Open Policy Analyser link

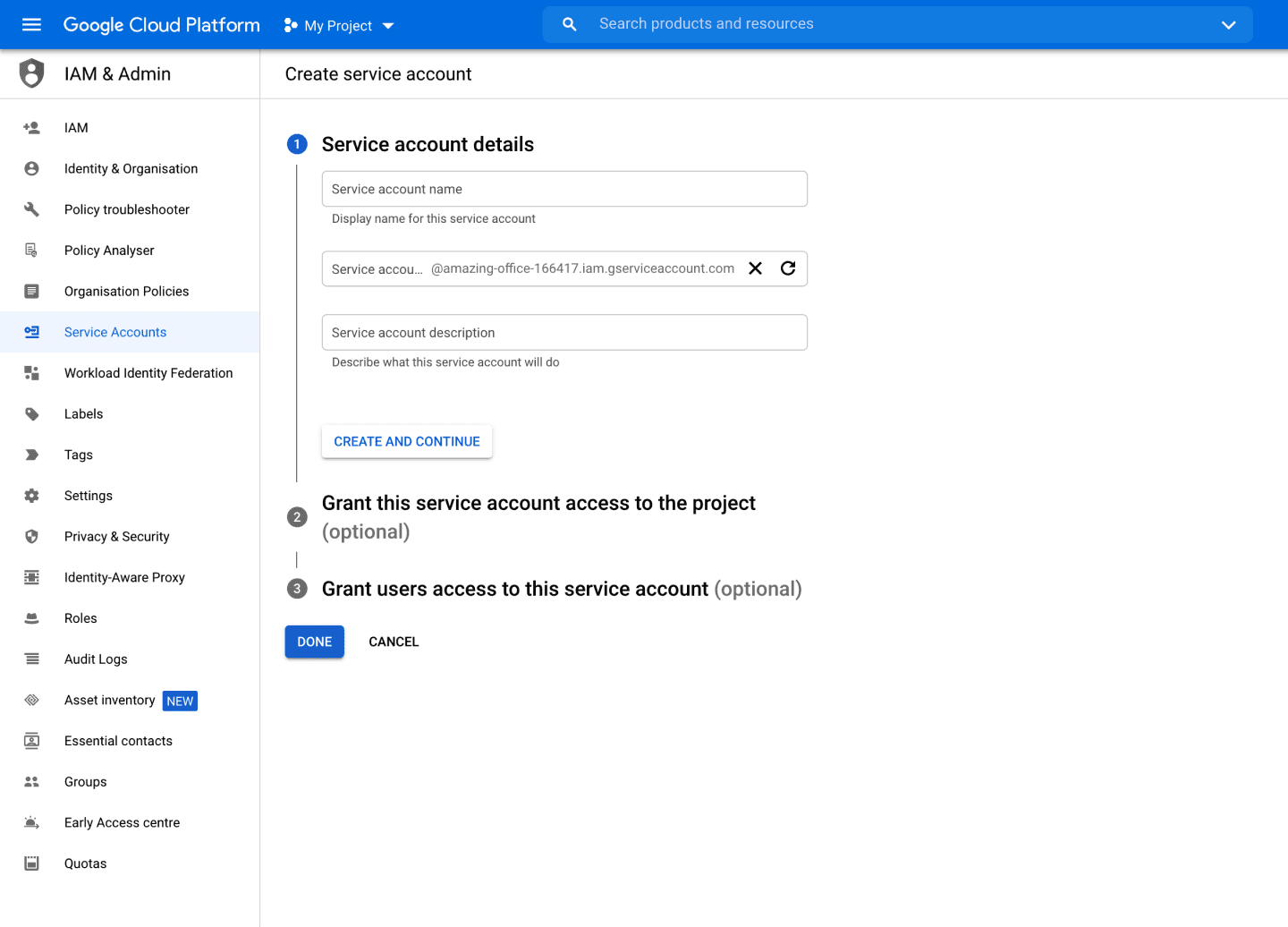(x=130, y=251)
